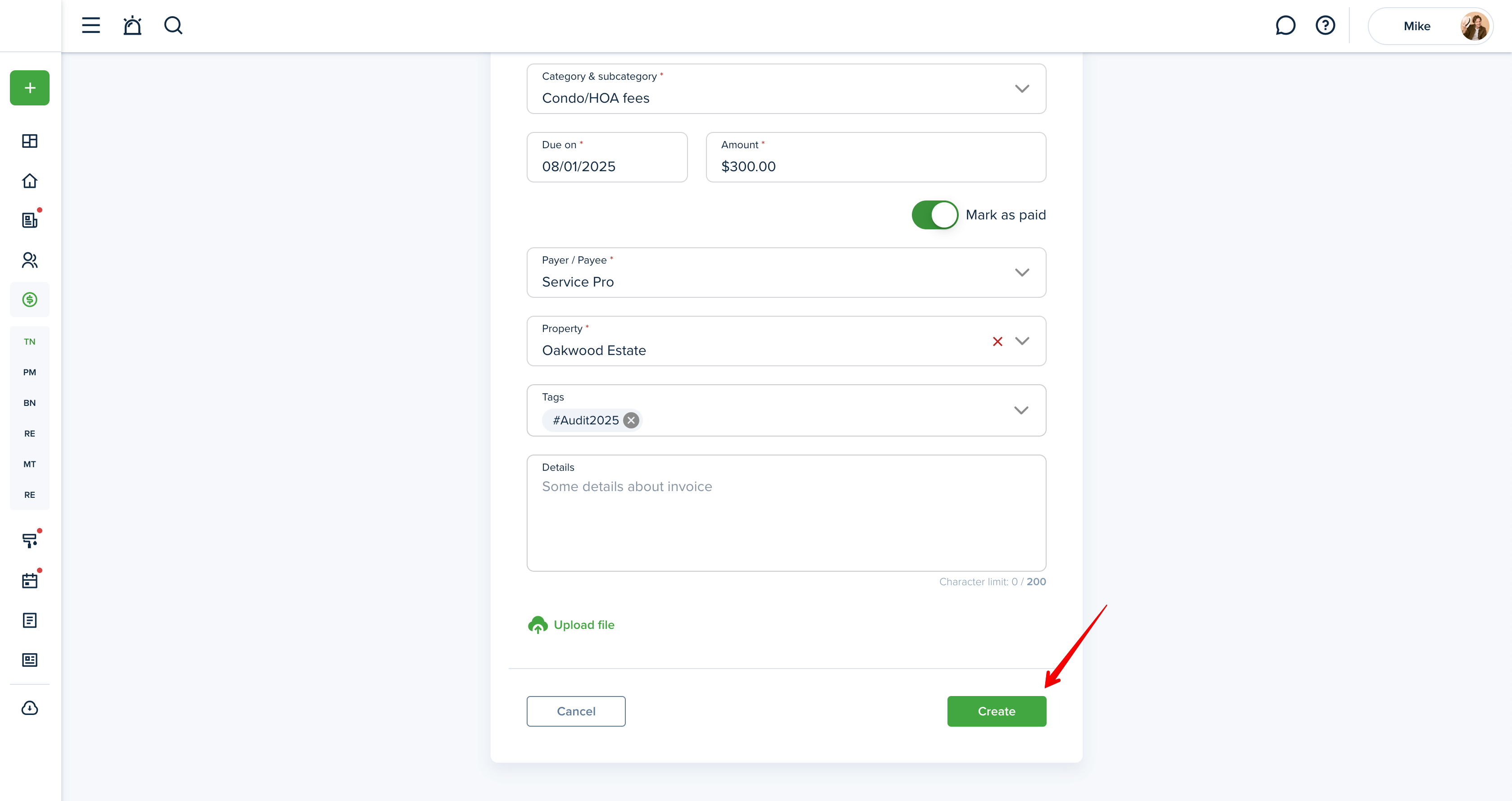Viewport: 1512px width, 801px height.
Task: Open the help question mark icon
Action: click(x=1325, y=25)
